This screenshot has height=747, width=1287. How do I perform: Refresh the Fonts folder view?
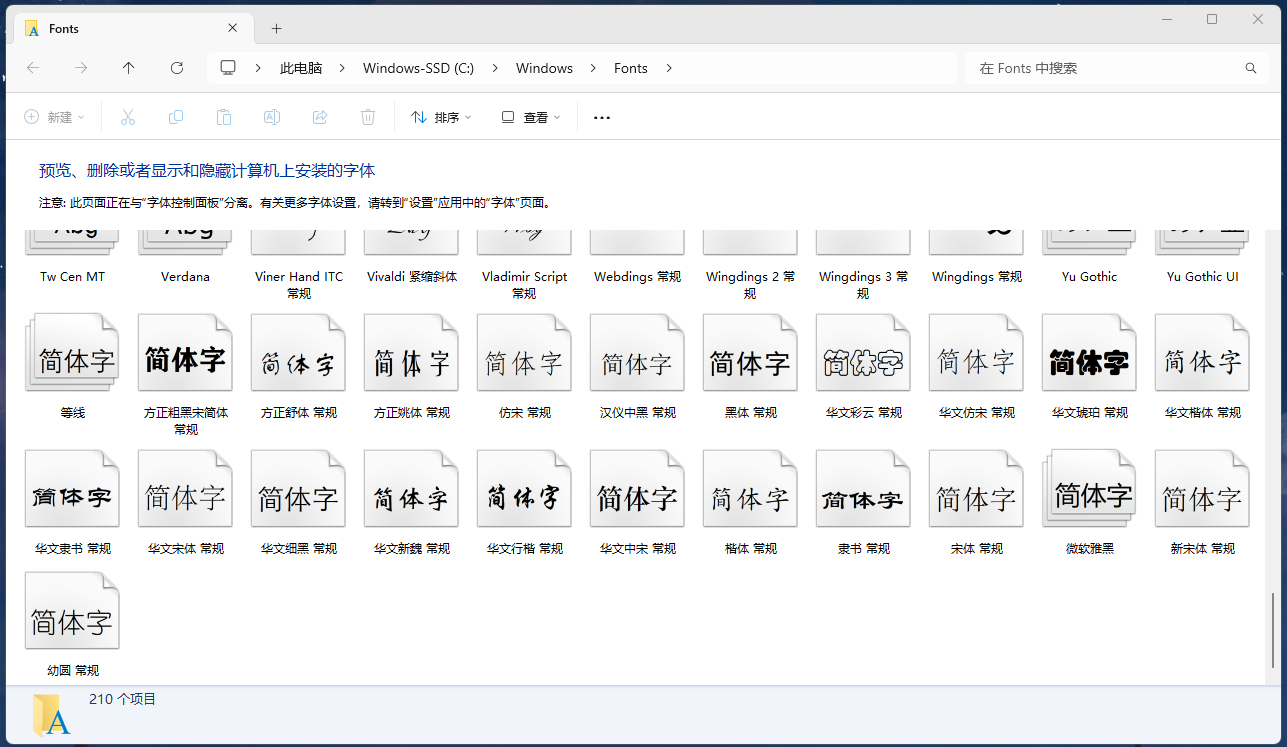(x=177, y=68)
